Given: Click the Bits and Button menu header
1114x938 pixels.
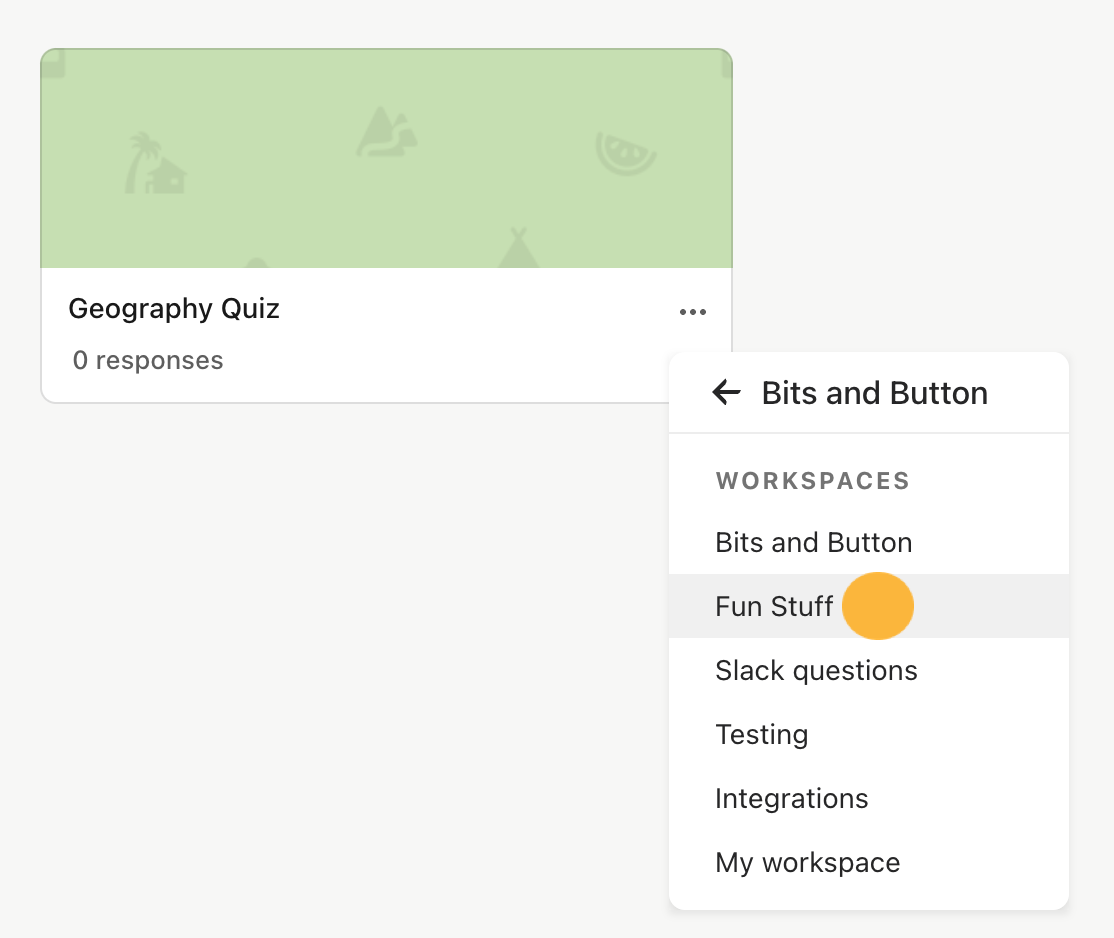Looking at the screenshot, I should 875,393.
